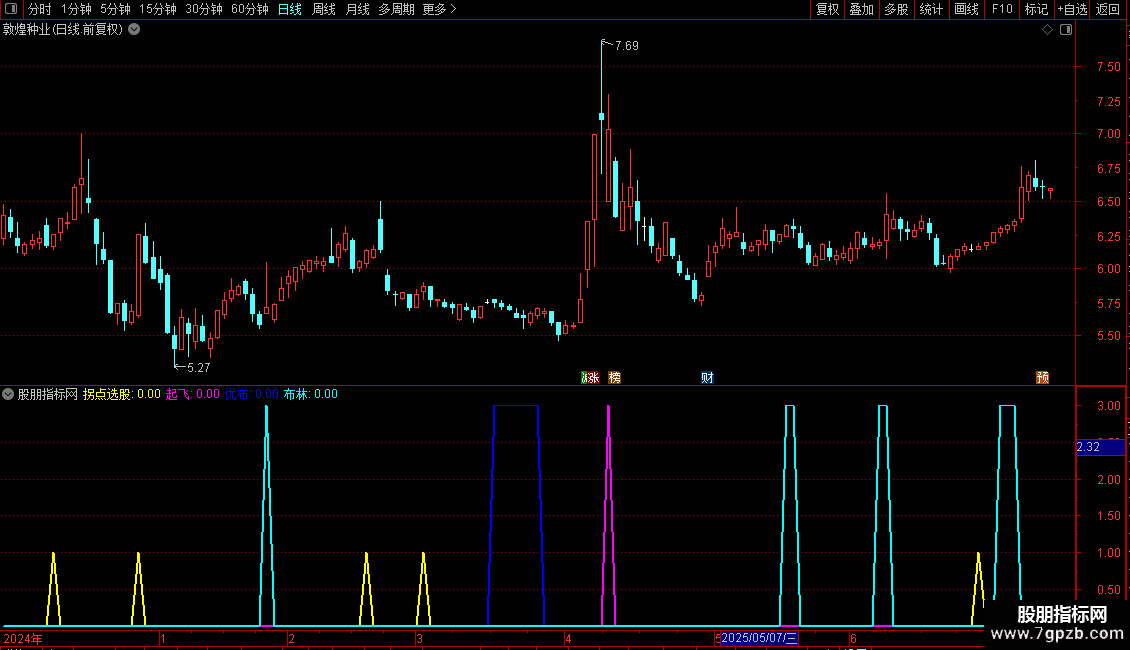Switch to 15分钟 period
This screenshot has height=650, width=1130.
point(158,9)
